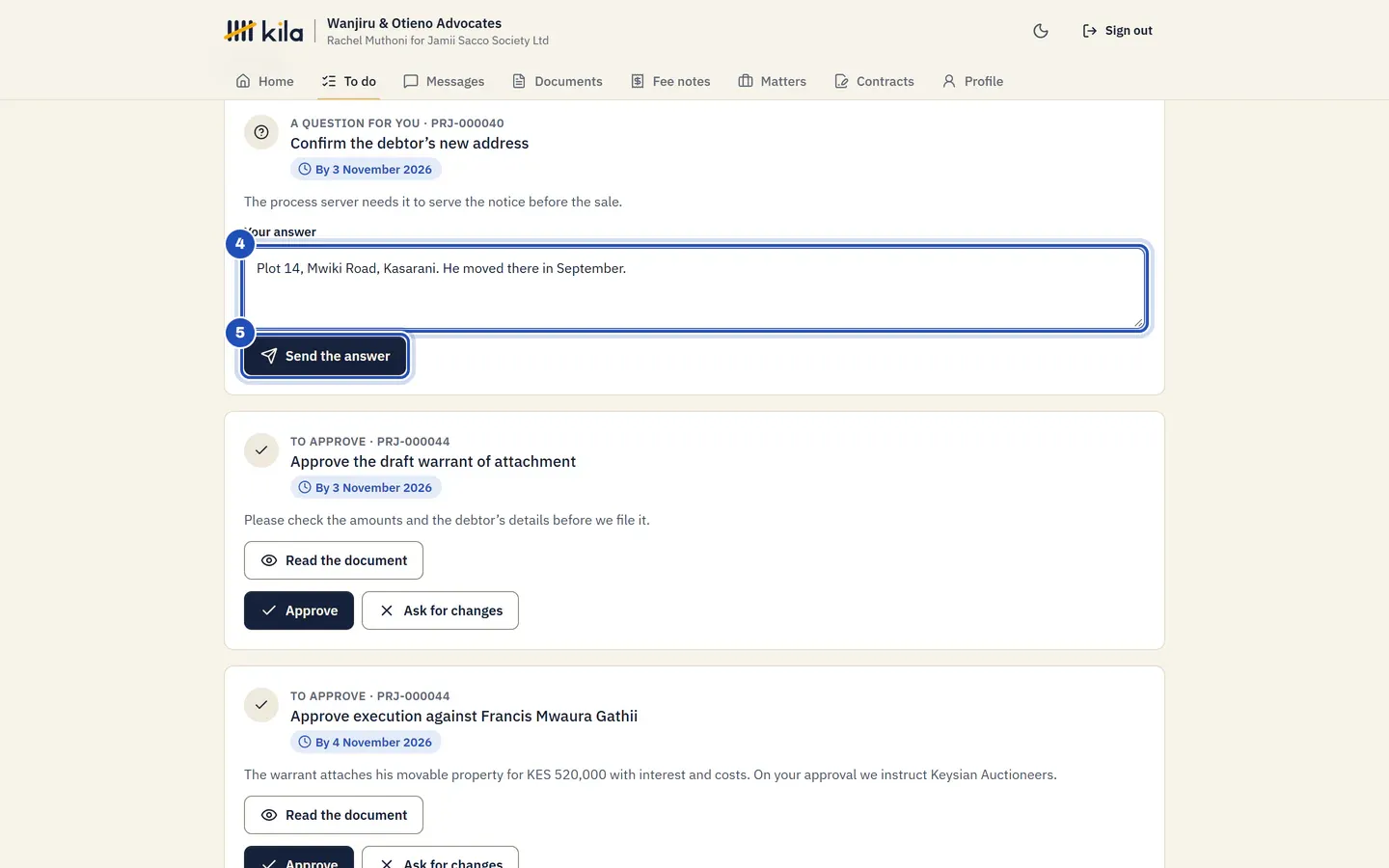The width and height of the screenshot is (1389, 868).
Task: Open the Contracts tab
Action: point(874,81)
